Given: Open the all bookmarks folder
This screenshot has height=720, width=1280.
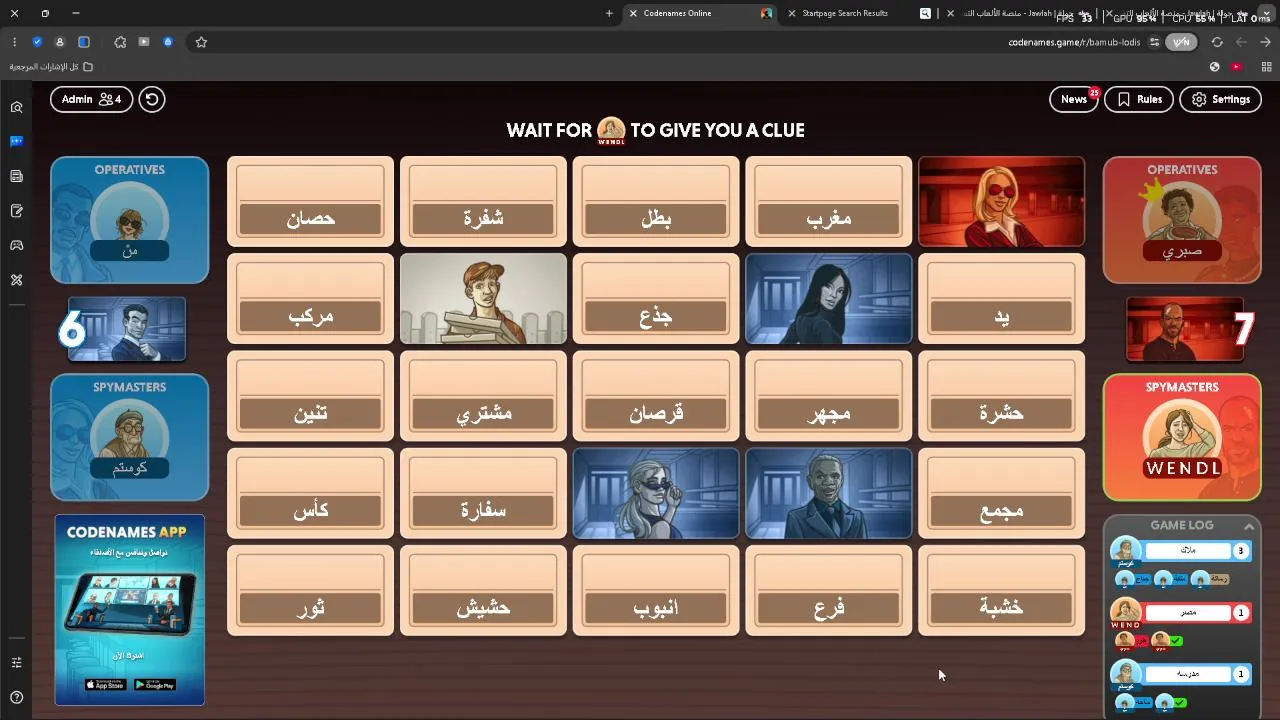Looking at the screenshot, I should click(51, 67).
